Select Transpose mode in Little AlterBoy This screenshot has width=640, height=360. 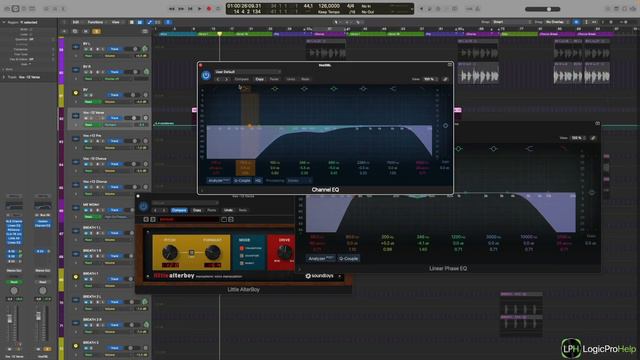[251, 248]
